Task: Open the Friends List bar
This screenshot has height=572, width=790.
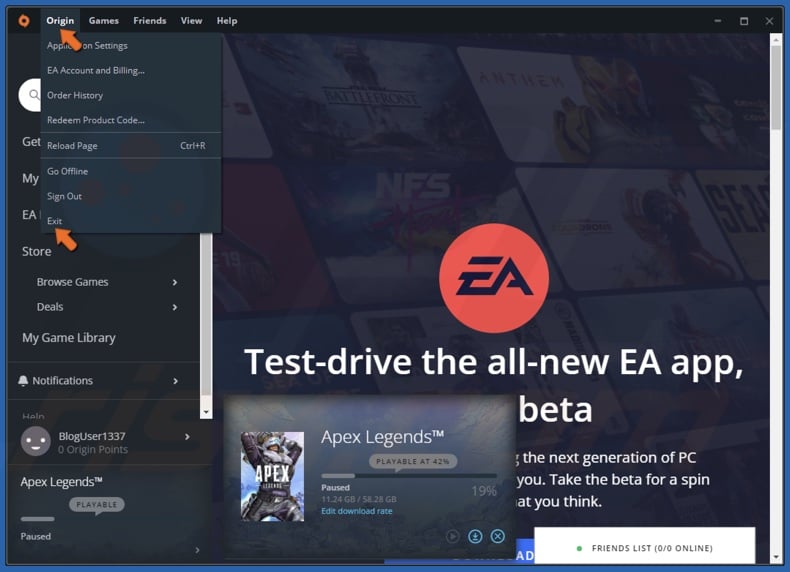Action: 644,545
